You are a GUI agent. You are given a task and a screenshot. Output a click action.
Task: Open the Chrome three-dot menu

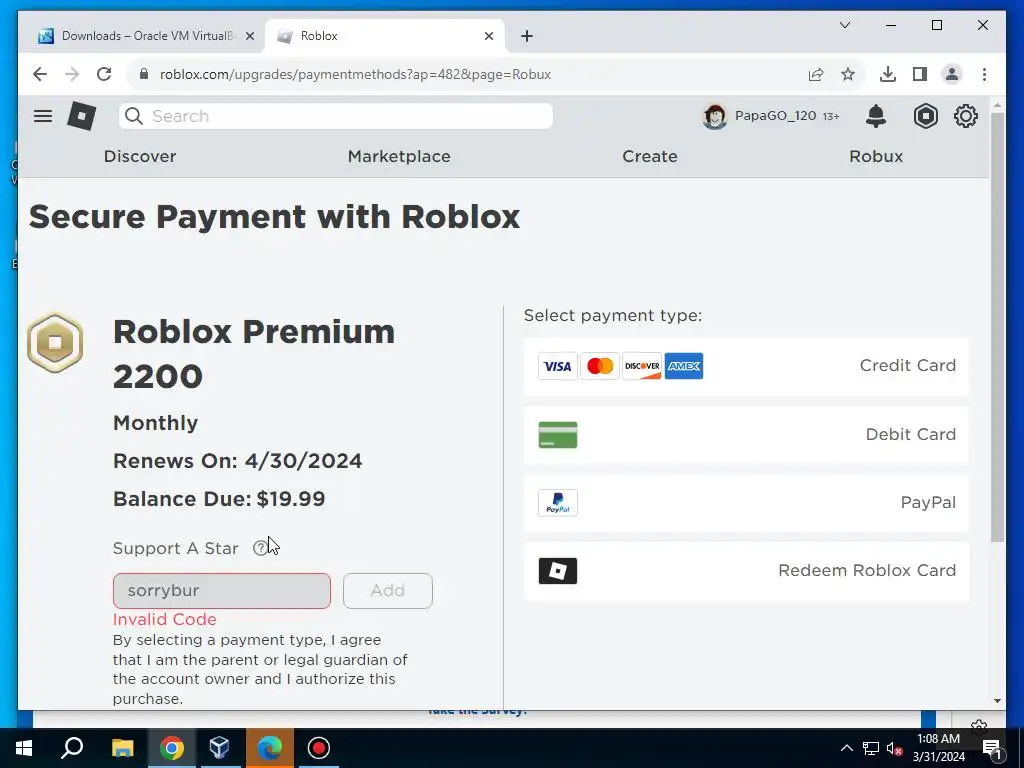[984, 74]
